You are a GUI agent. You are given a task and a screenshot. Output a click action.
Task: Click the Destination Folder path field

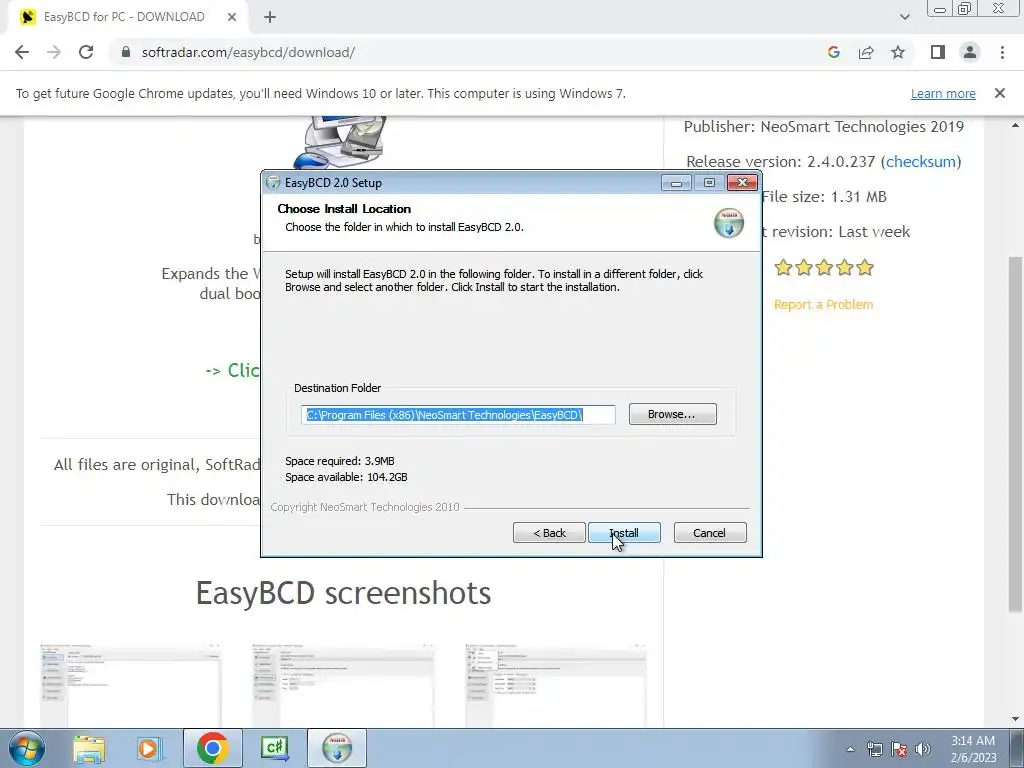click(x=458, y=415)
